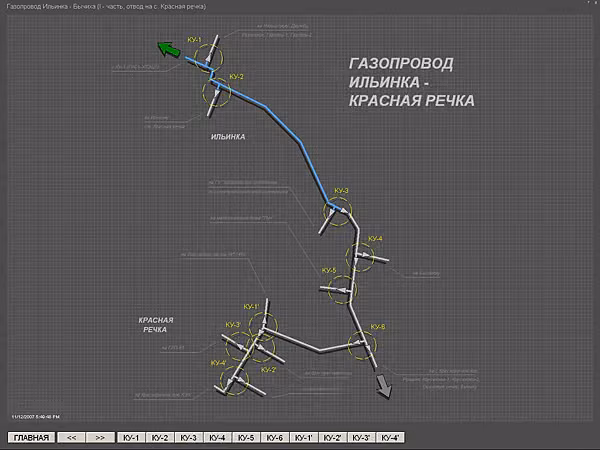Open КУ-3 from the bottom navigation bar
Screen dimensions: 600x450
[189, 437]
